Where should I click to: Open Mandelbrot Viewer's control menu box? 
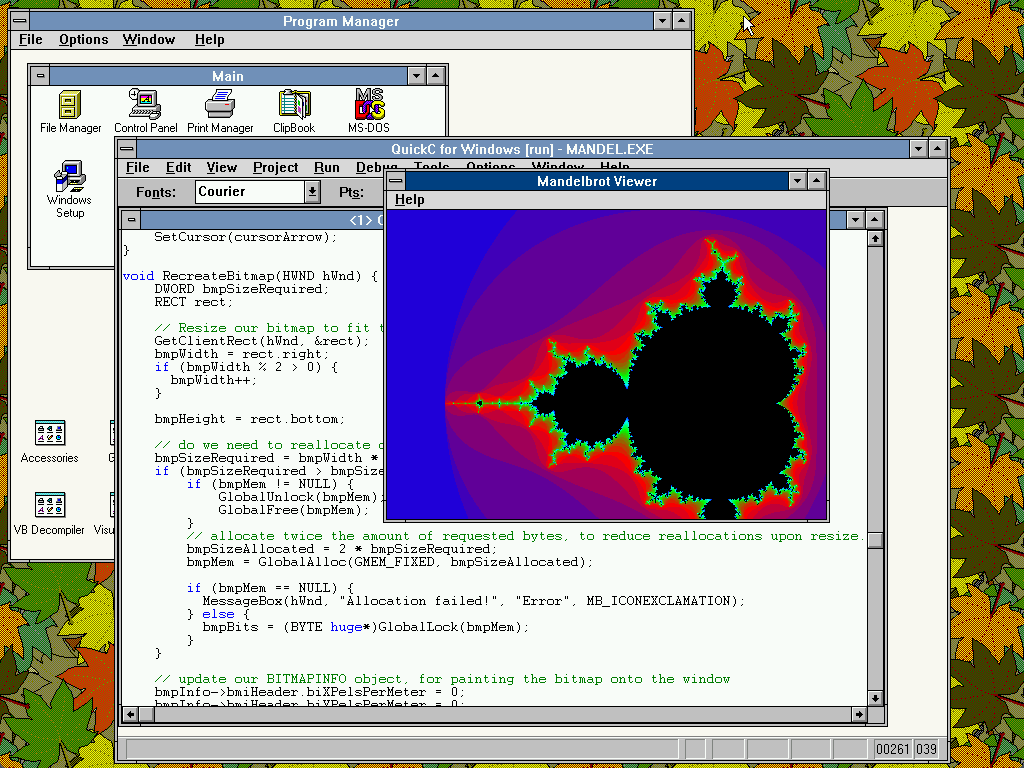[396, 181]
